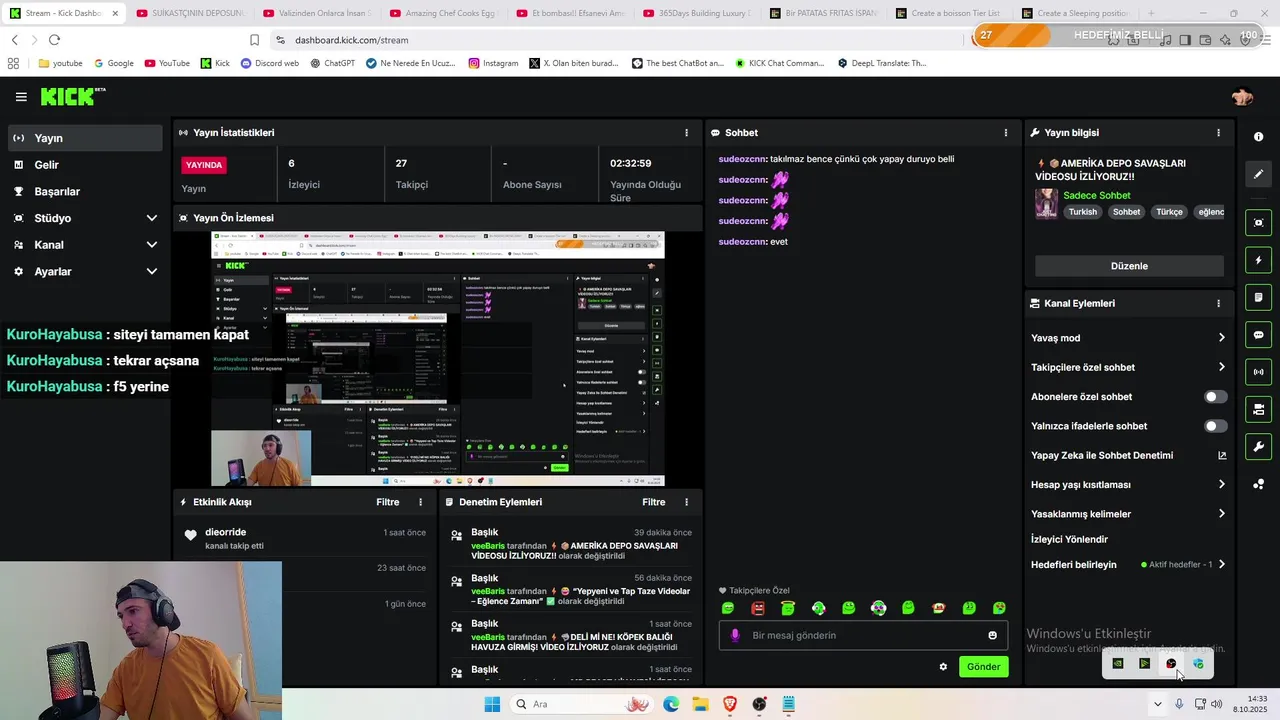
Task: Click Filtre in Etkinlik Akışı
Action: (x=388, y=502)
